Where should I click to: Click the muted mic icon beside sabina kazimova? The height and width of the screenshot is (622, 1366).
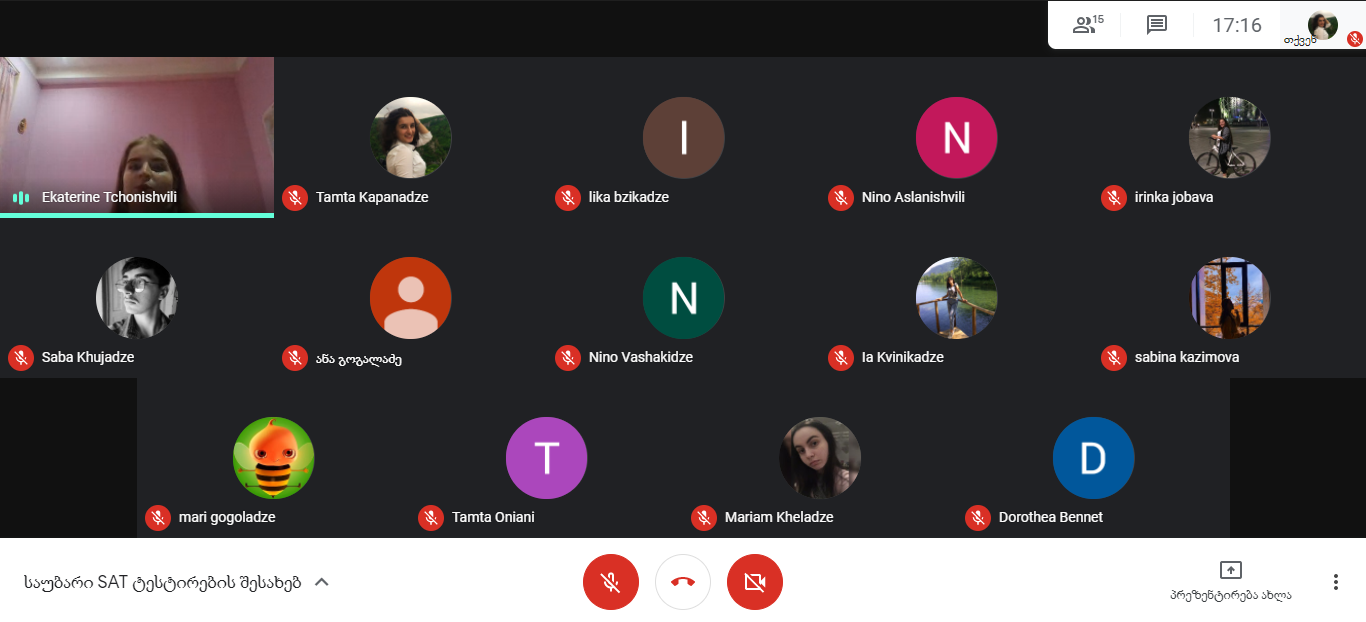tap(1114, 358)
